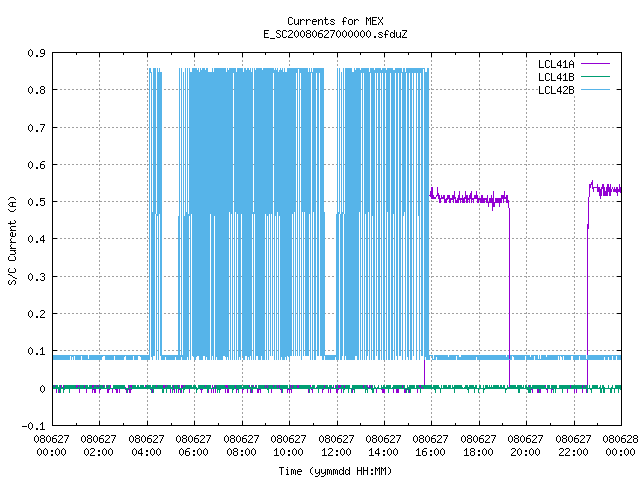This screenshot has height=480, width=640.
Task: Click the x-axis tick label 080627 04:00
Action: coord(146,445)
